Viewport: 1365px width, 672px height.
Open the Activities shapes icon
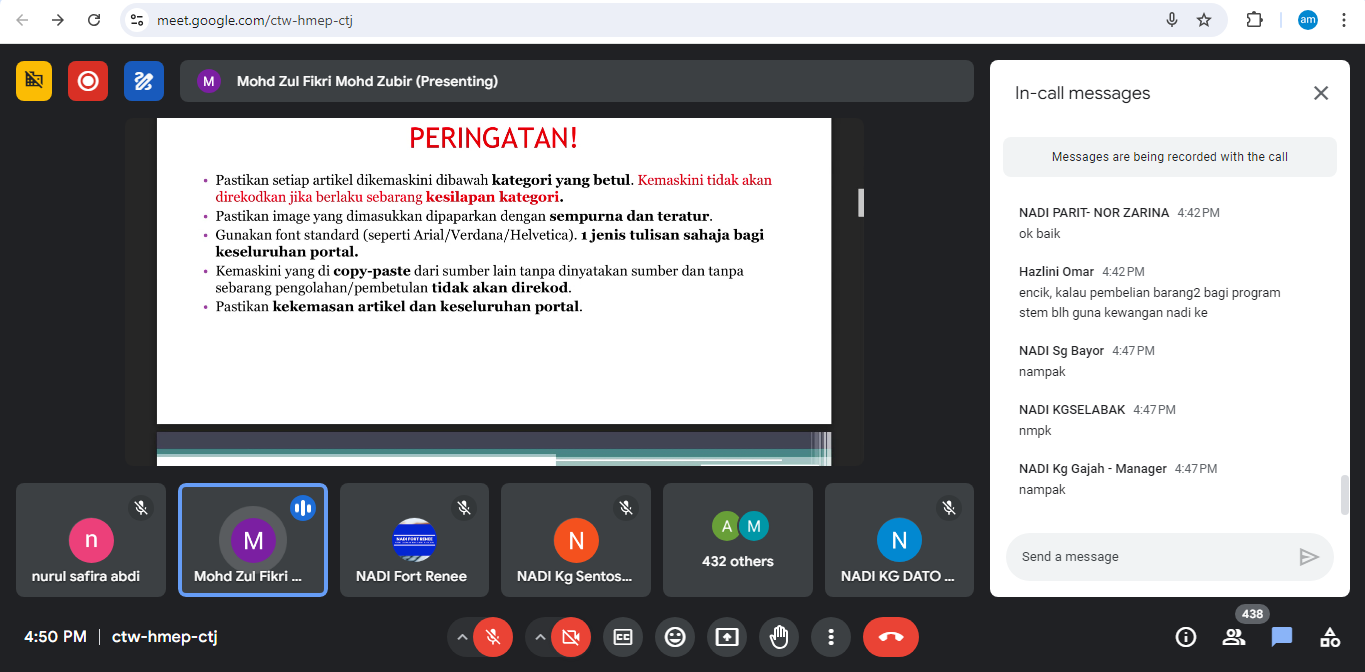(1330, 637)
